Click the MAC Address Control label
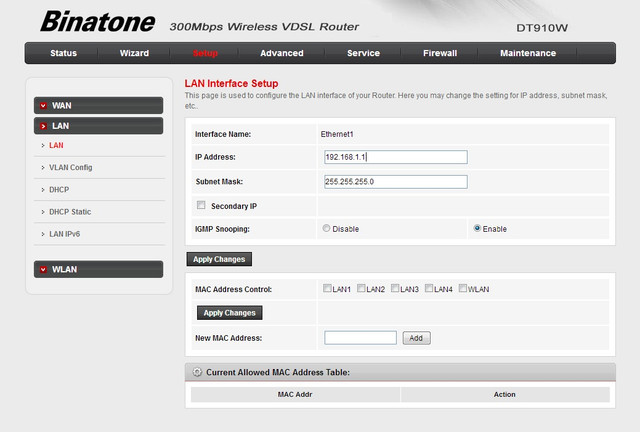Screen dimensions: 640x432 tap(233, 289)
